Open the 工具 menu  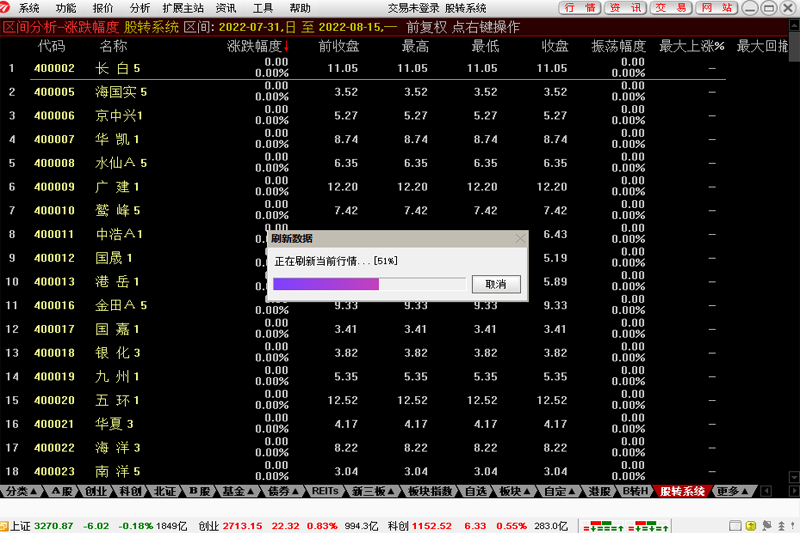point(263,8)
